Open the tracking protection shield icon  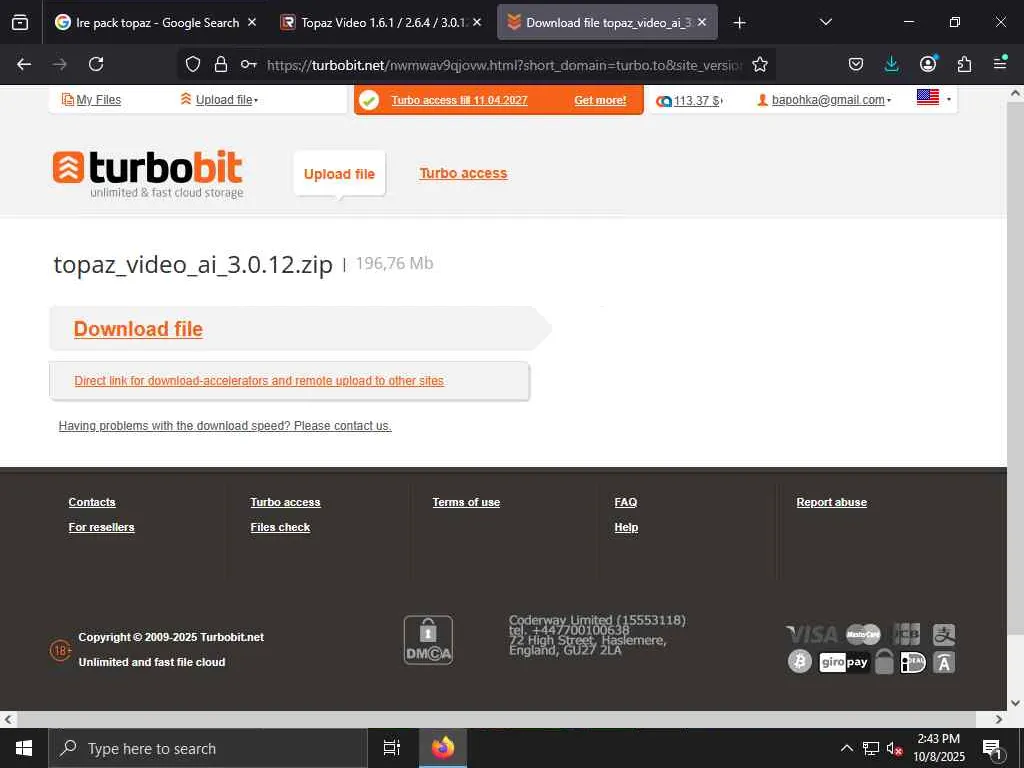click(x=193, y=64)
